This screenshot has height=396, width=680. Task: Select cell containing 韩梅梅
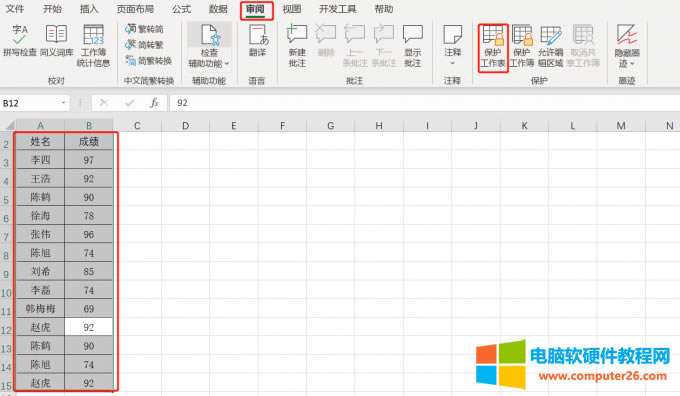[x=40, y=309]
